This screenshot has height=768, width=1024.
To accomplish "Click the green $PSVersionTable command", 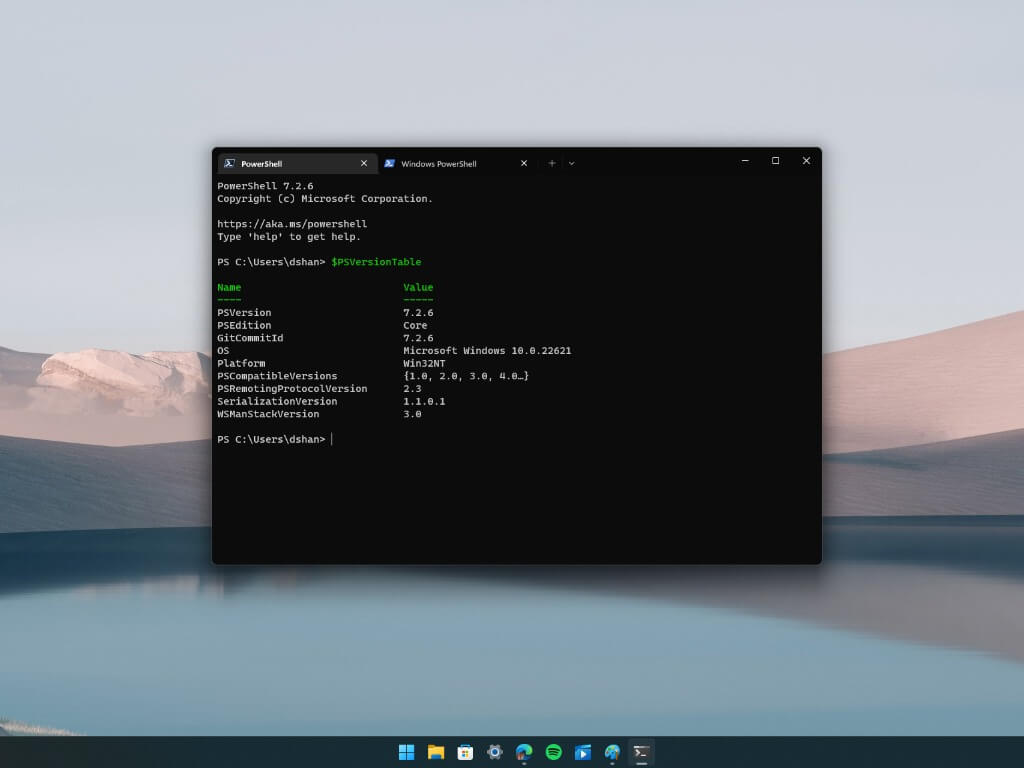I will tap(376, 262).
